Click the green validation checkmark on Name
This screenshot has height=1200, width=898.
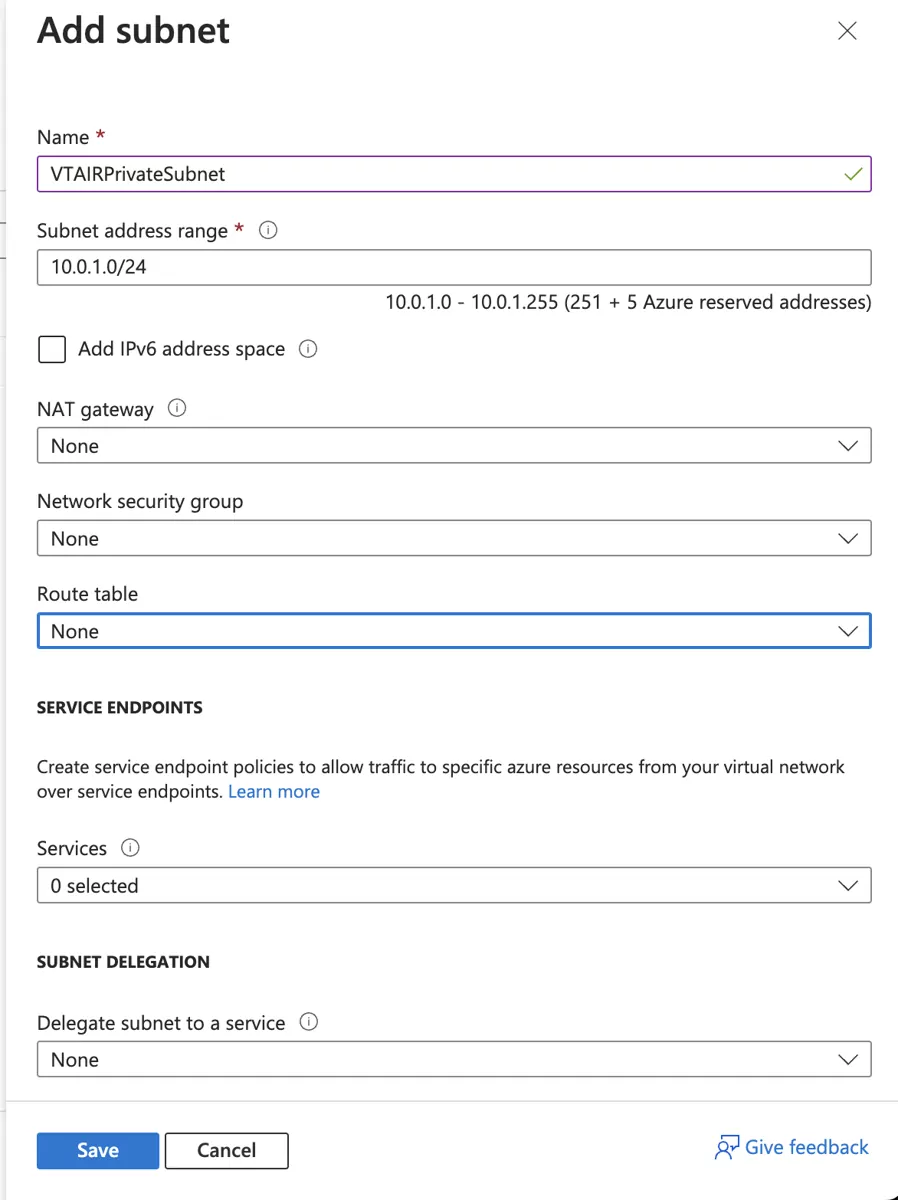point(853,174)
